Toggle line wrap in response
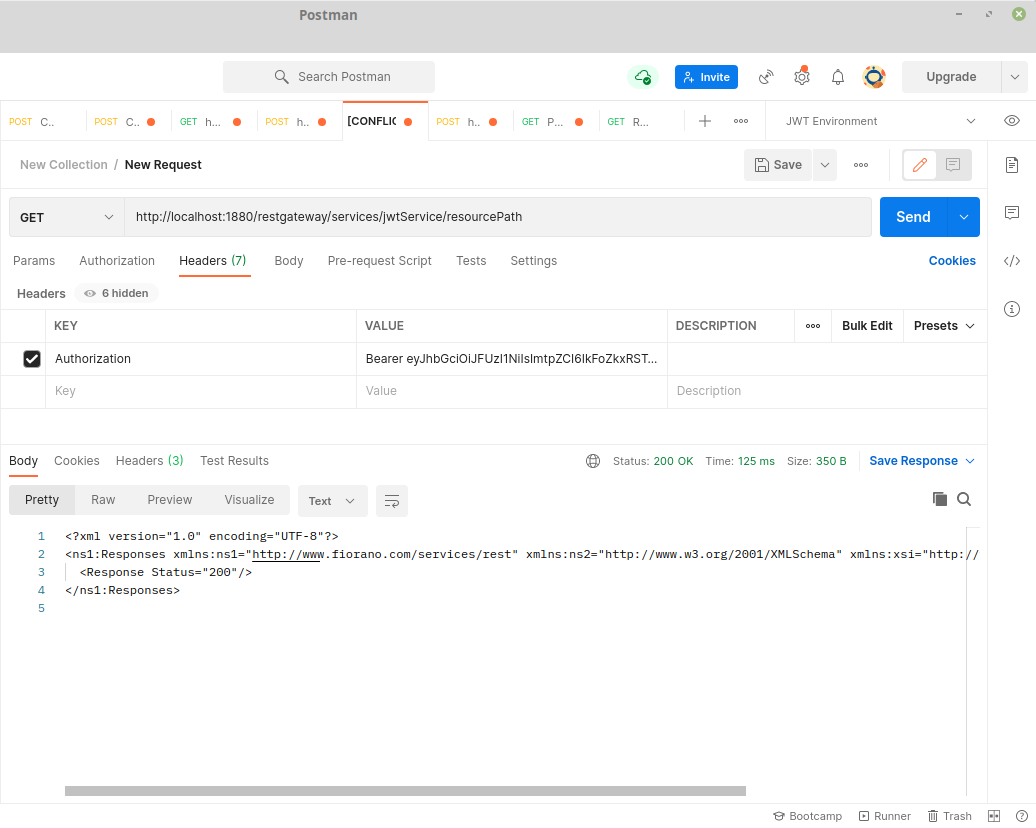 [x=392, y=501]
